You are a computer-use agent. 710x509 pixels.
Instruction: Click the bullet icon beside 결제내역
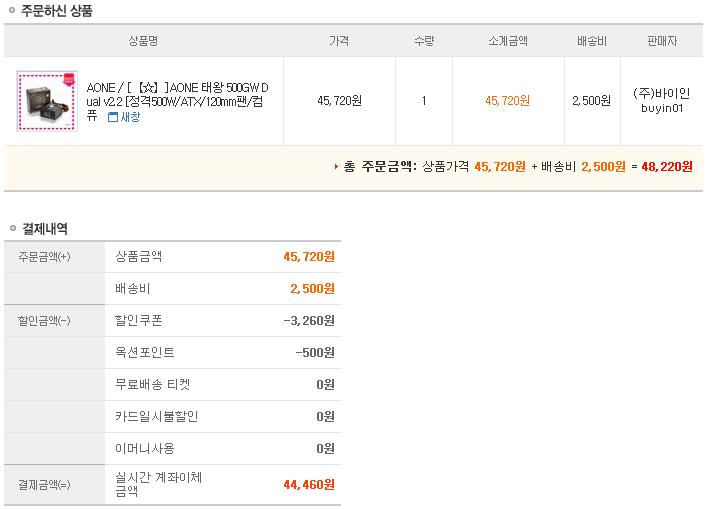[13, 228]
